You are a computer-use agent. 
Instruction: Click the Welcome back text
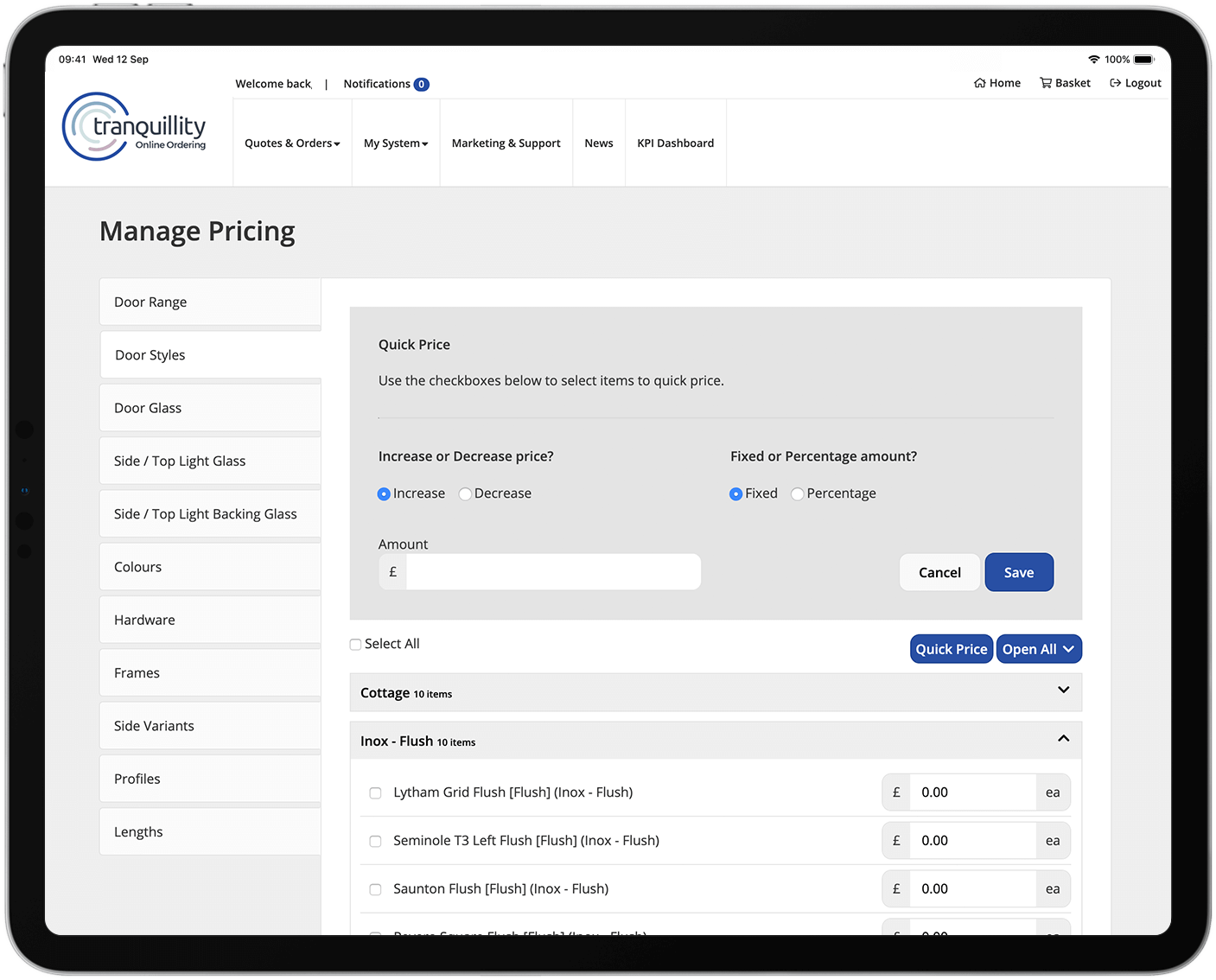[273, 84]
